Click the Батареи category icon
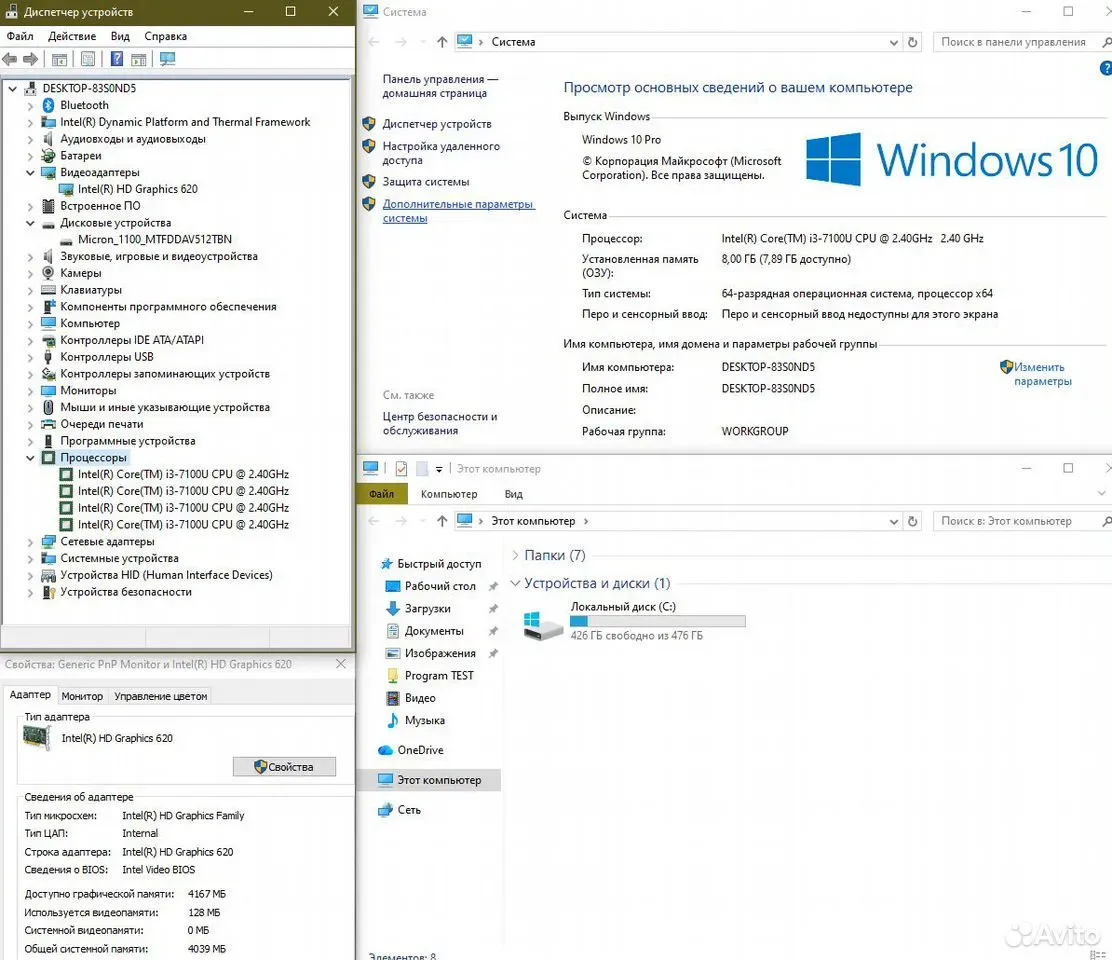This screenshot has width=1112, height=960. [48, 155]
